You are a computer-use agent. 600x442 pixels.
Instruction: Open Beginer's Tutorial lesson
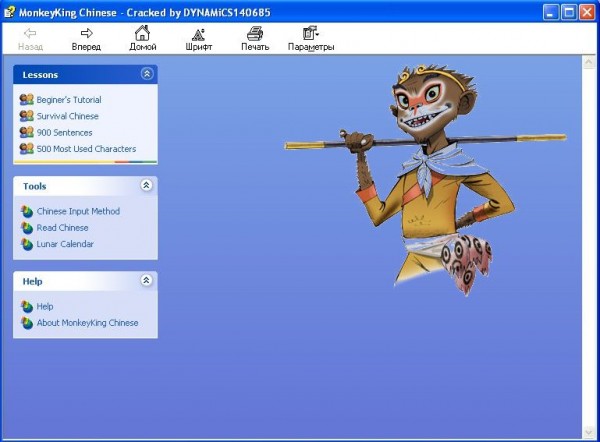point(69,100)
